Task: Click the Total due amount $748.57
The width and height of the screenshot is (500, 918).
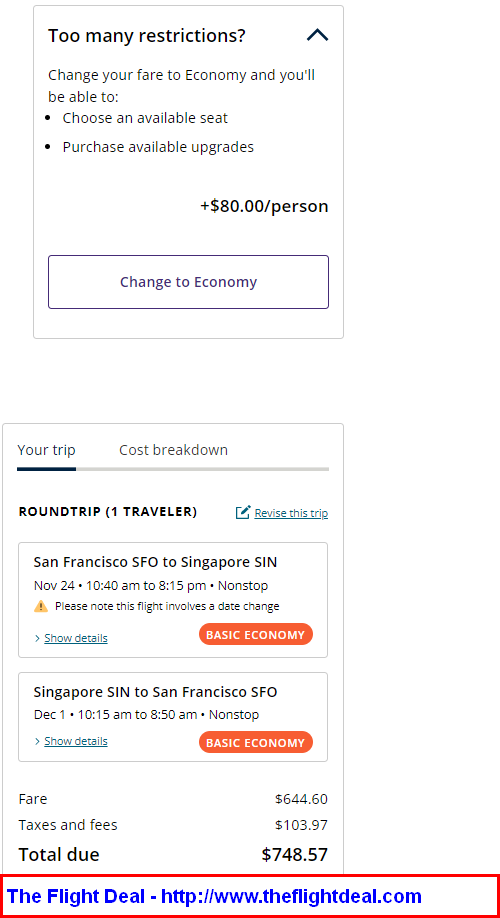Action: 294,855
